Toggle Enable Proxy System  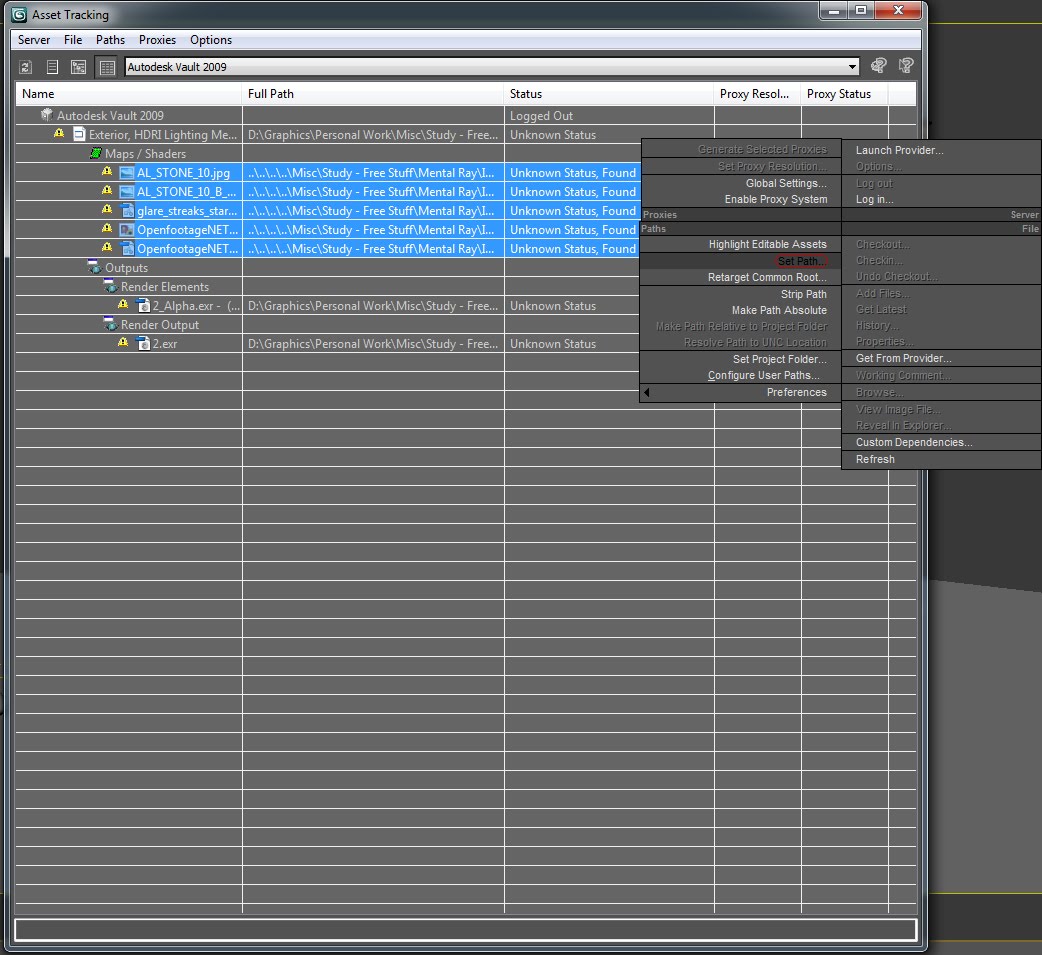(776, 199)
